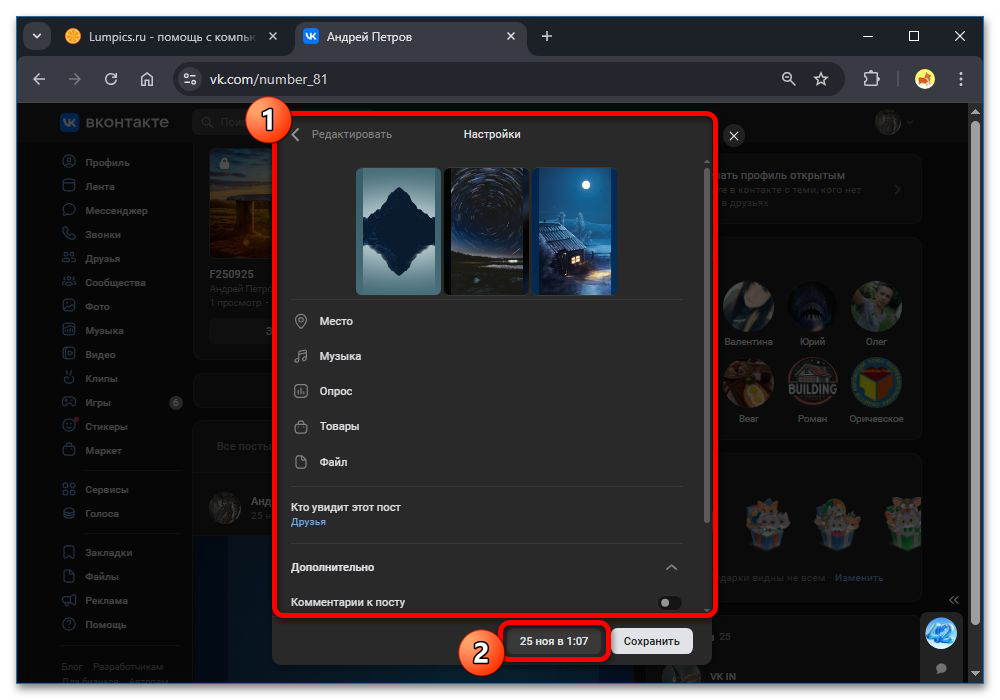The image size is (1000, 700).
Task: Open Маркет section
Action: (92, 451)
